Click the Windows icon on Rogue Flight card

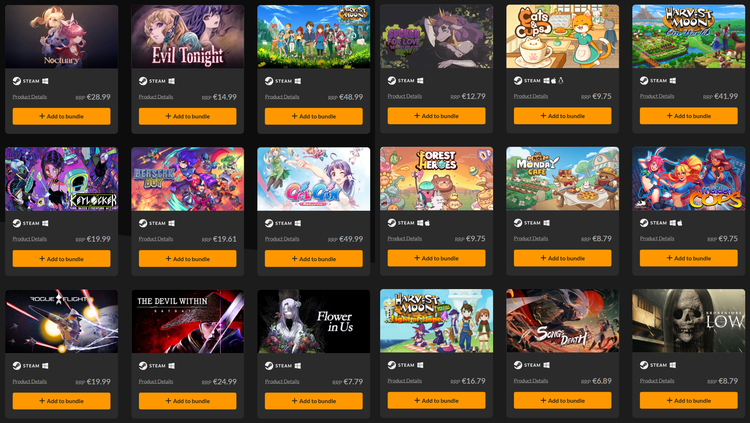click(x=45, y=366)
